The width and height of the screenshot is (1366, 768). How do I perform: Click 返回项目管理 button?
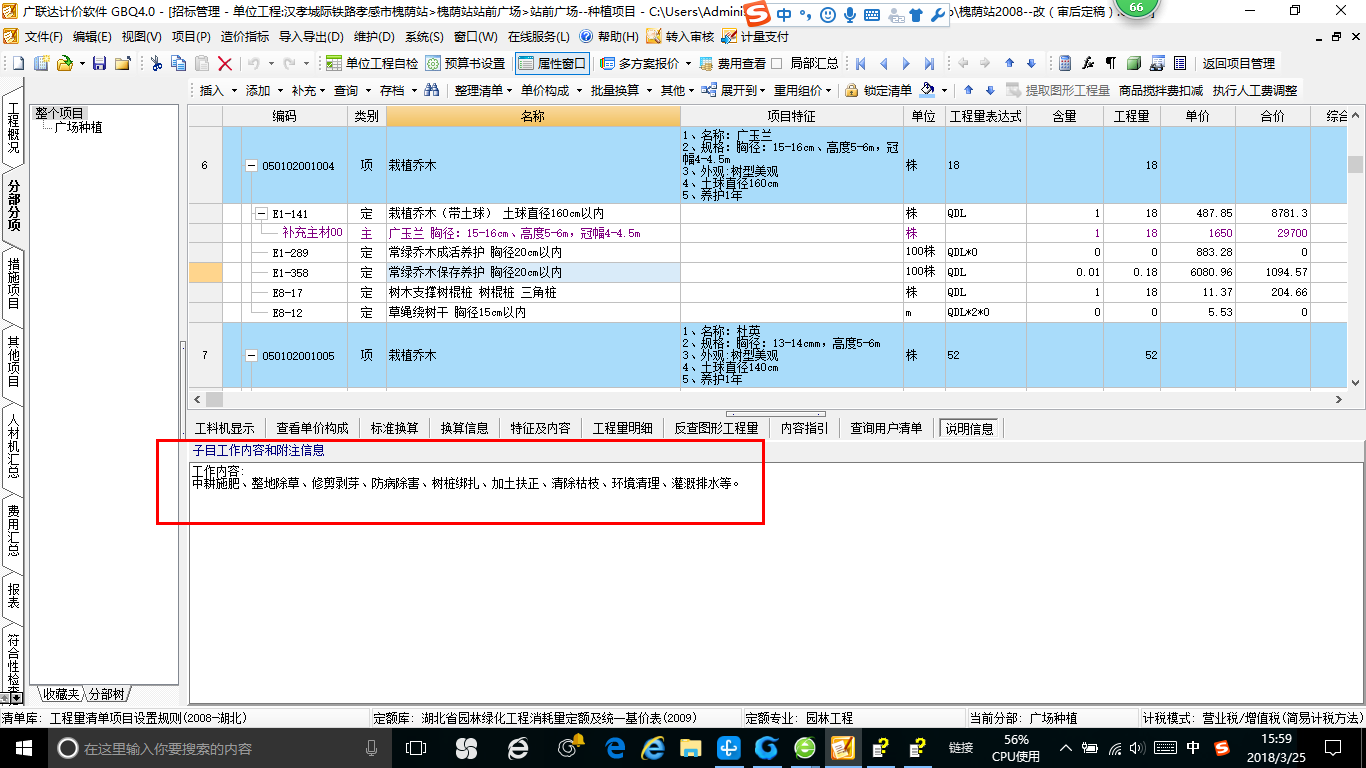tap(1238, 63)
